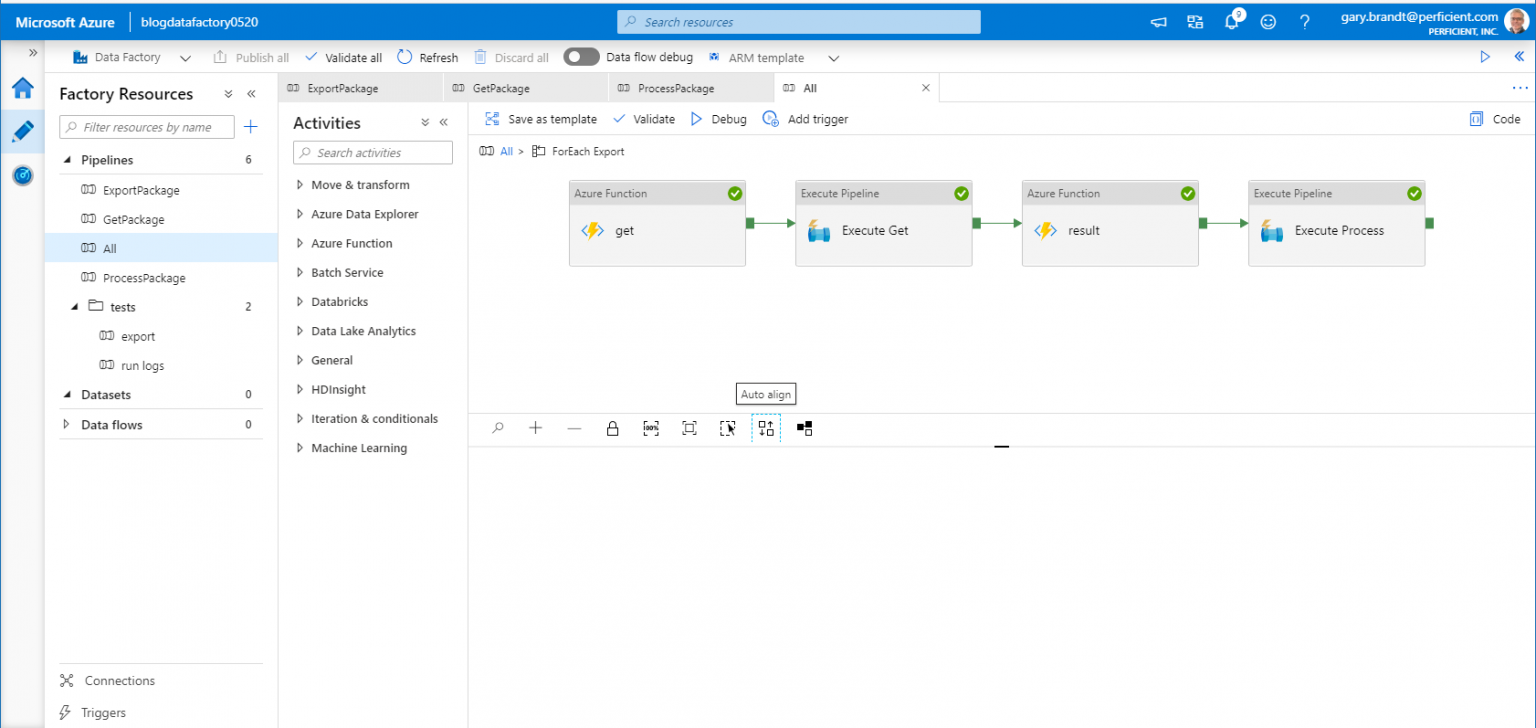This screenshot has width=1536, height=728.
Task: Open the notifications bell icon
Action: tap(1232, 22)
